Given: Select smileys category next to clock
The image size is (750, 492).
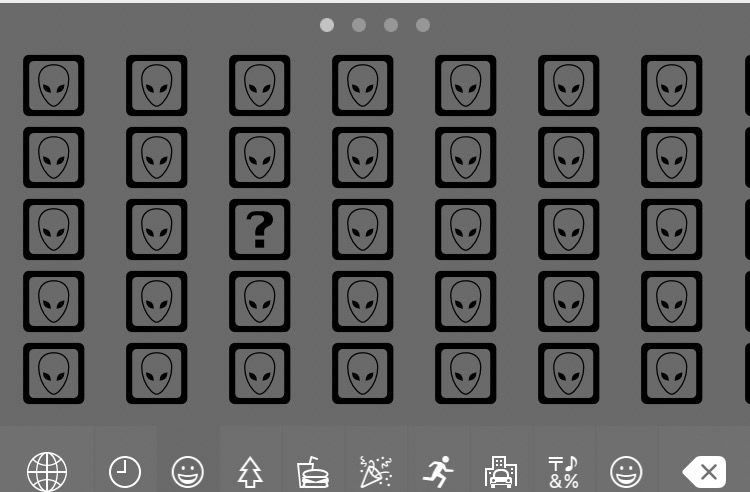Looking at the screenshot, I should click(x=188, y=472).
